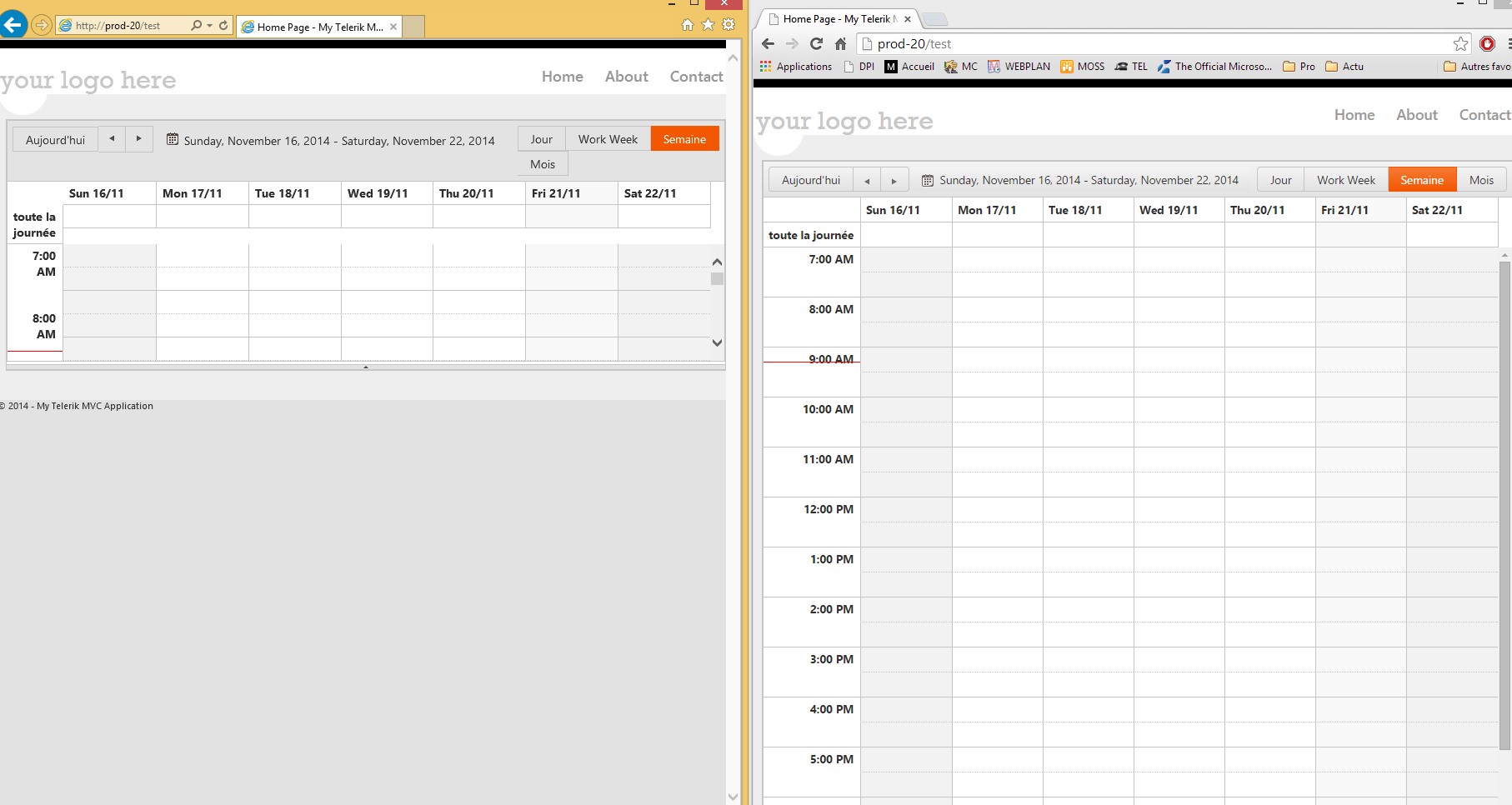1512x805 pixels.
Task: Switch to Work Week view in Chrome scheduler
Action: point(1346,180)
